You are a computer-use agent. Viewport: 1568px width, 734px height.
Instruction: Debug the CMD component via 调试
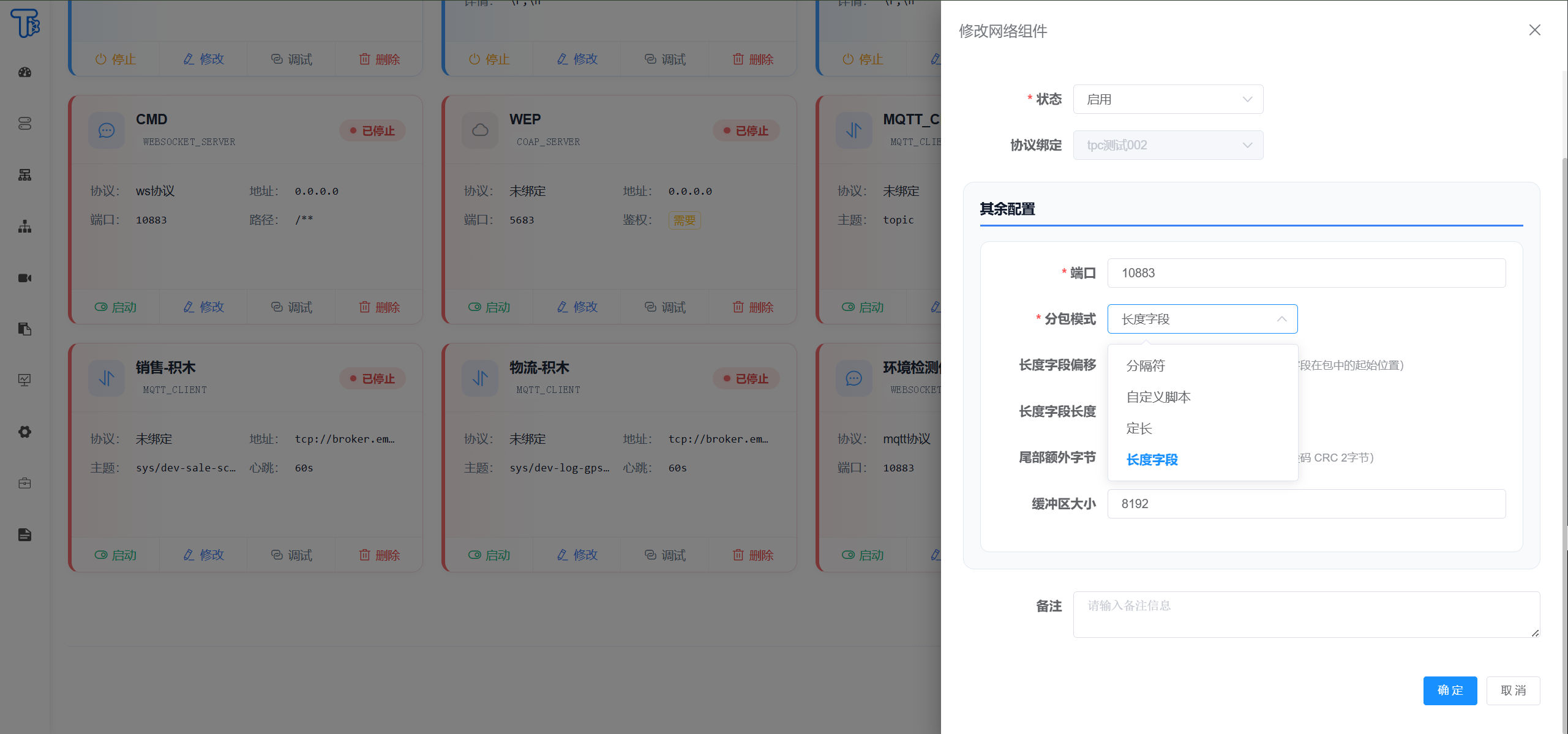click(291, 307)
